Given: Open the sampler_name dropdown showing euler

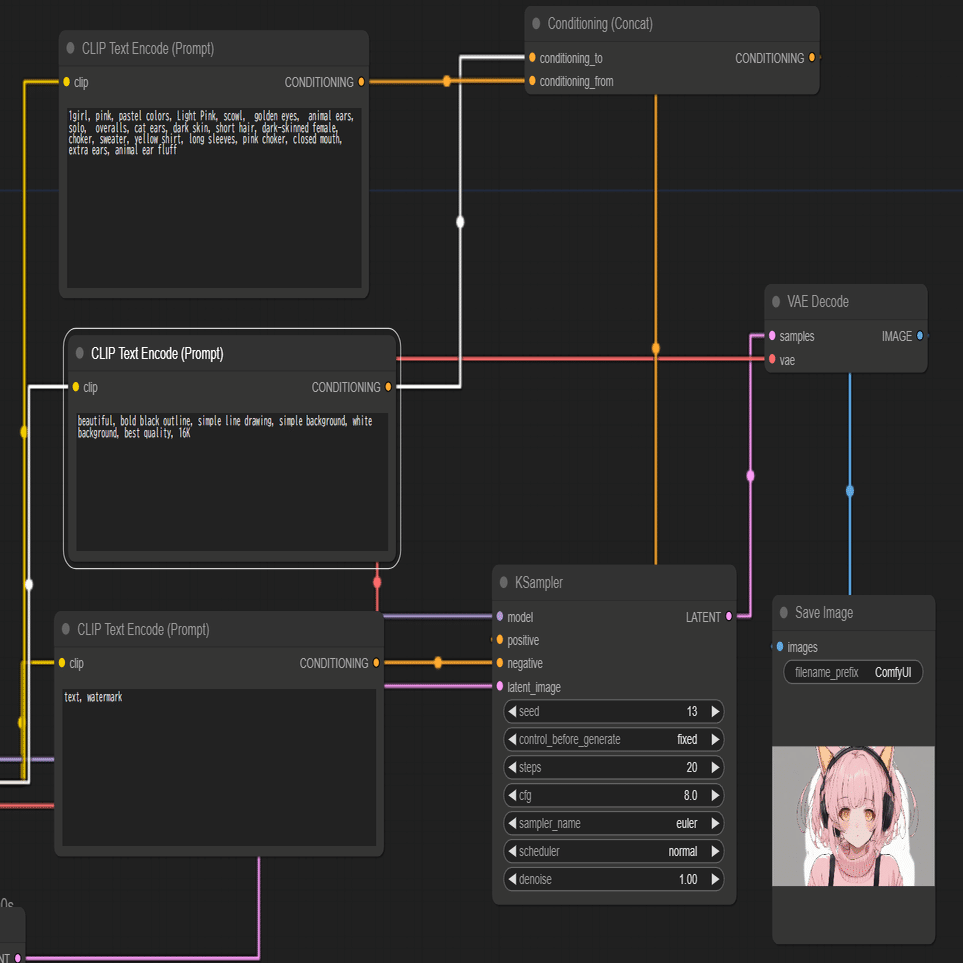Looking at the screenshot, I should (x=614, y=823).
